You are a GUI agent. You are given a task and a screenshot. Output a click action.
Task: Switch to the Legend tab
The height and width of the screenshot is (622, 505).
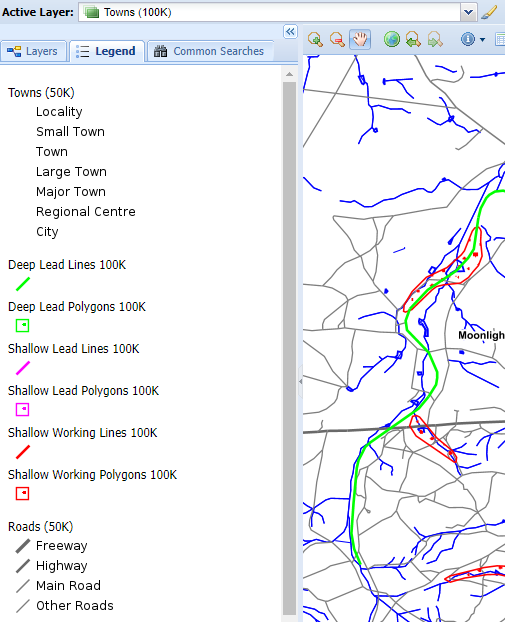click(x=106, y=52)
